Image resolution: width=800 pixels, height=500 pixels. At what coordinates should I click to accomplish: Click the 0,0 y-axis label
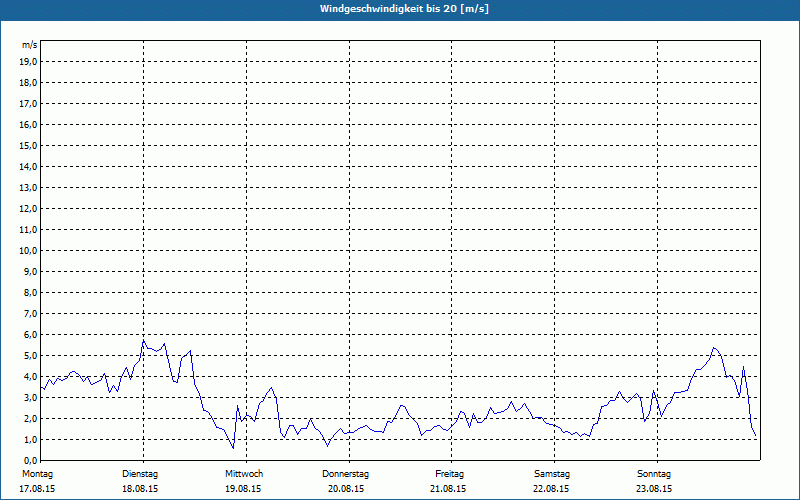tap(31, 460)
